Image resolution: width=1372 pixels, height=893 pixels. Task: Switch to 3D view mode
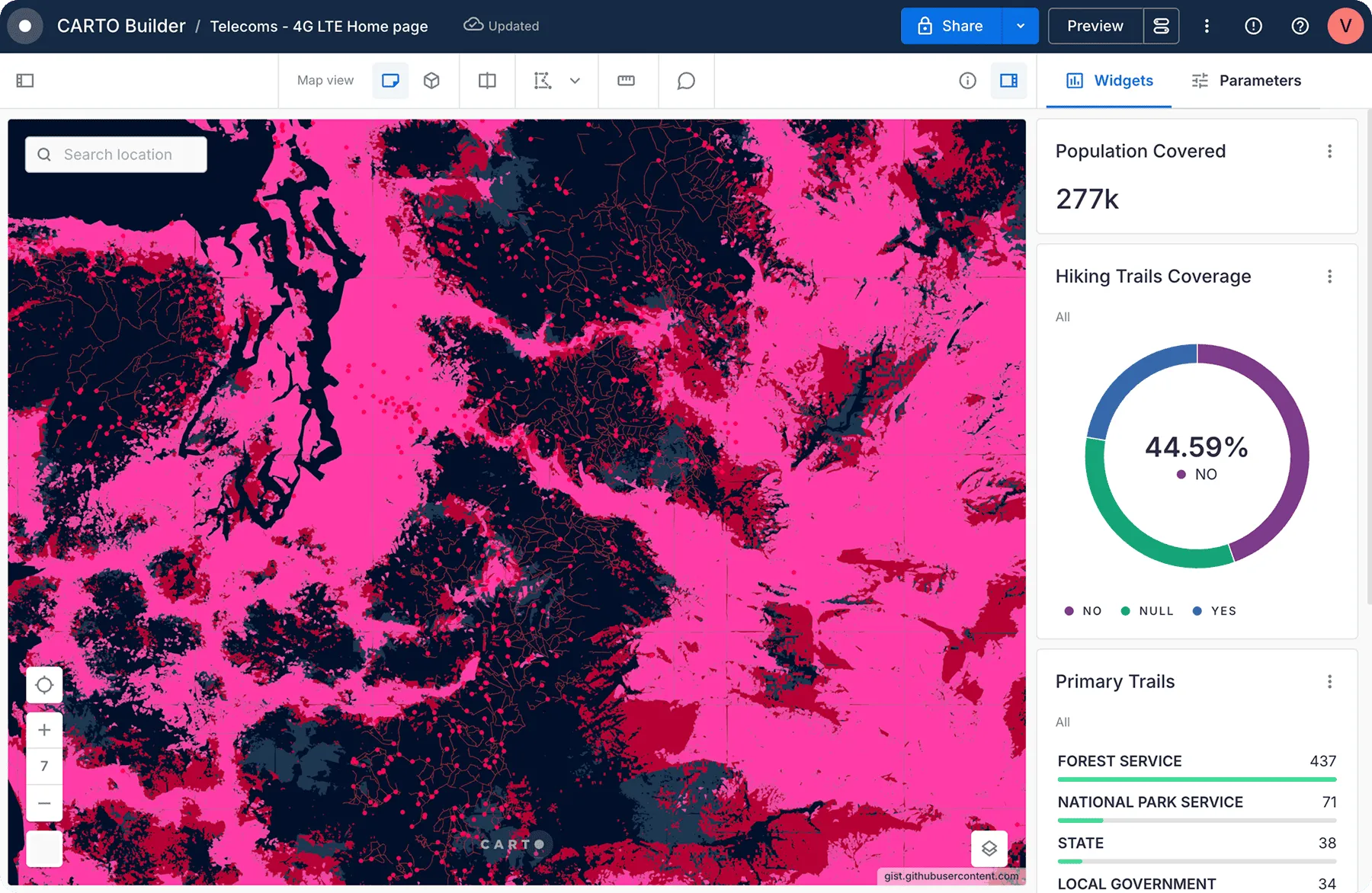click(x=431, y=80)
